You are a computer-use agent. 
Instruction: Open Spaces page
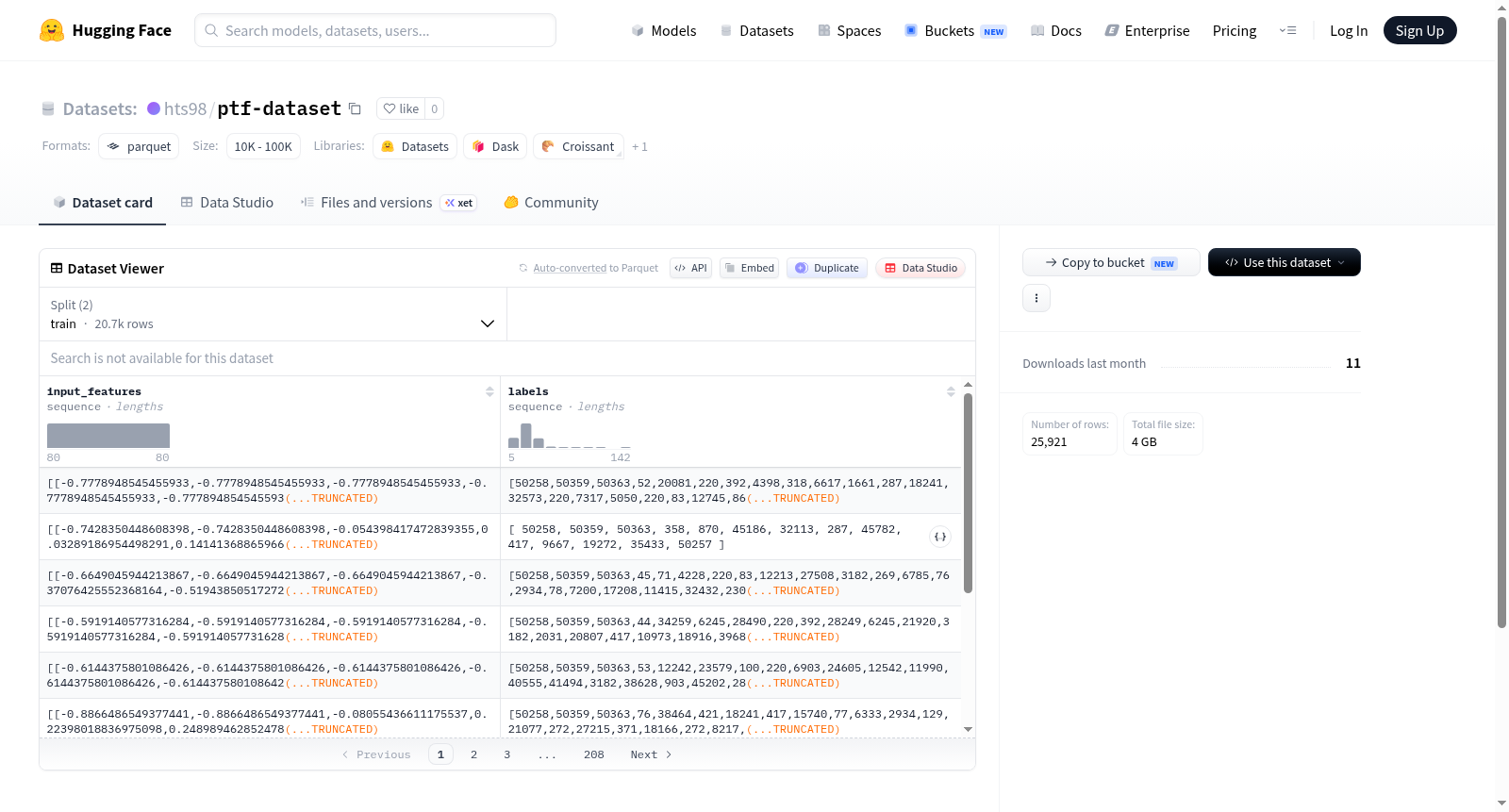(849, 30)
